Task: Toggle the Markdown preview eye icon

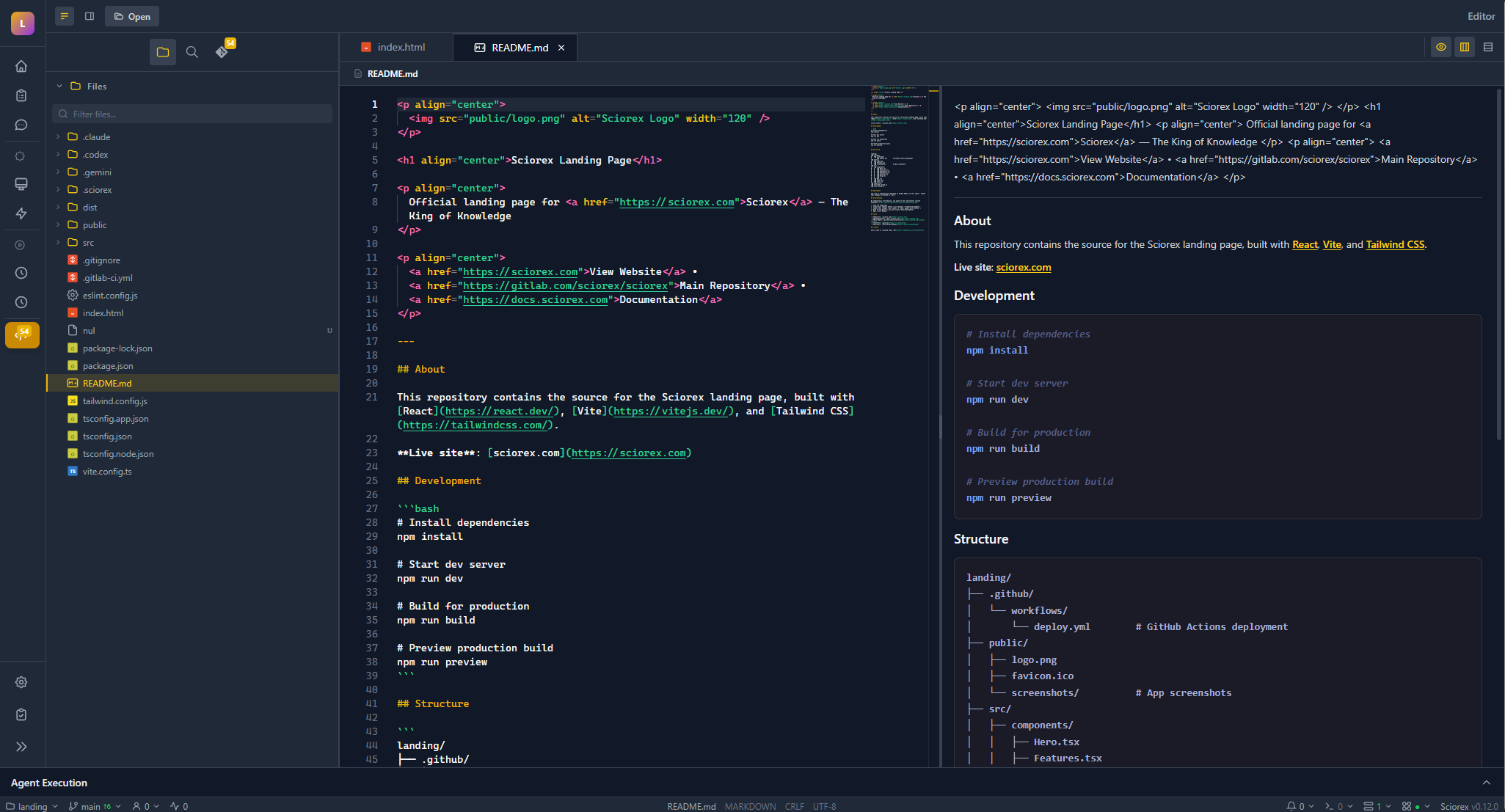Action: point(1440,46)
